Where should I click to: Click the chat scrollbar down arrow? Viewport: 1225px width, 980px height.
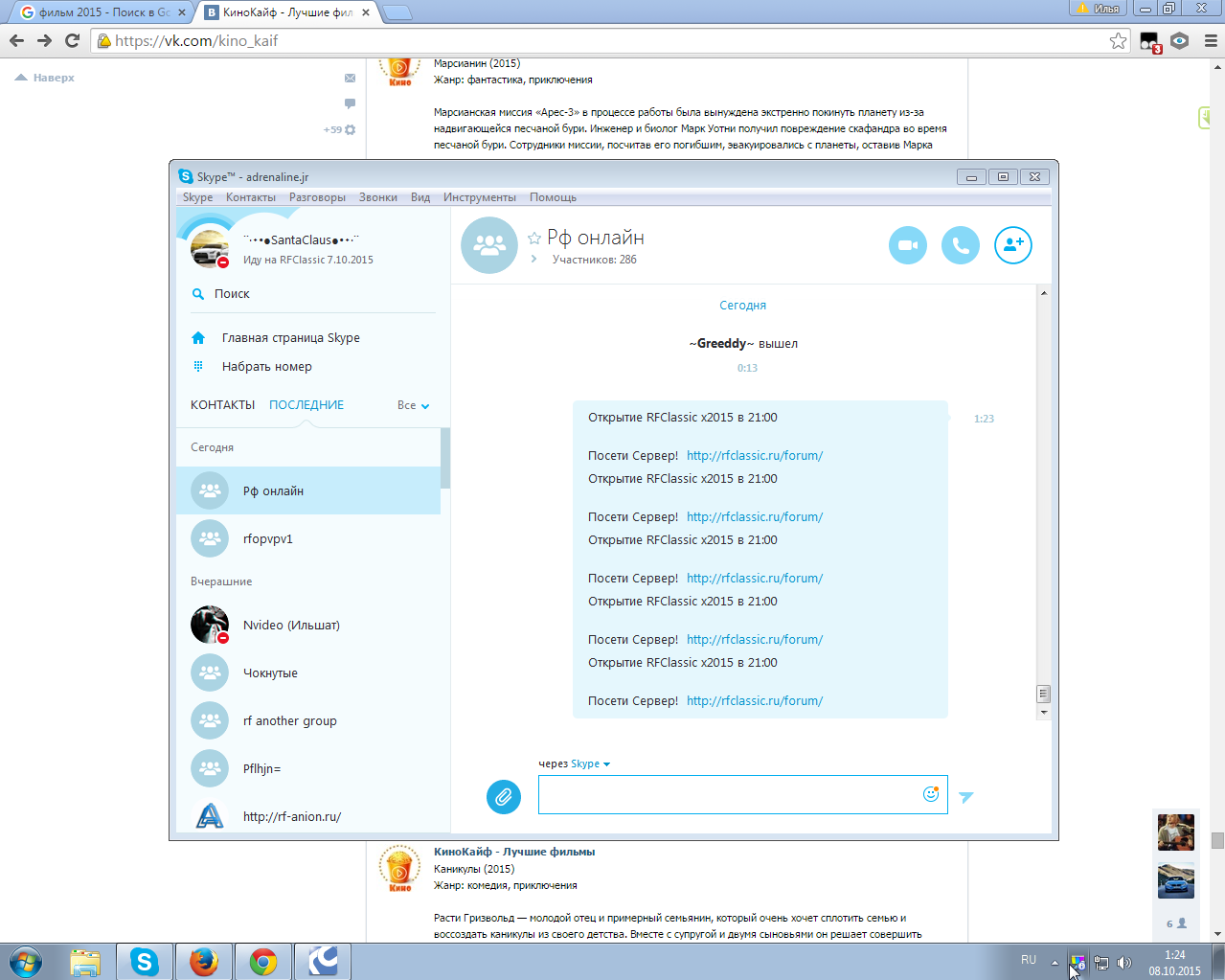pos(1044,713)
